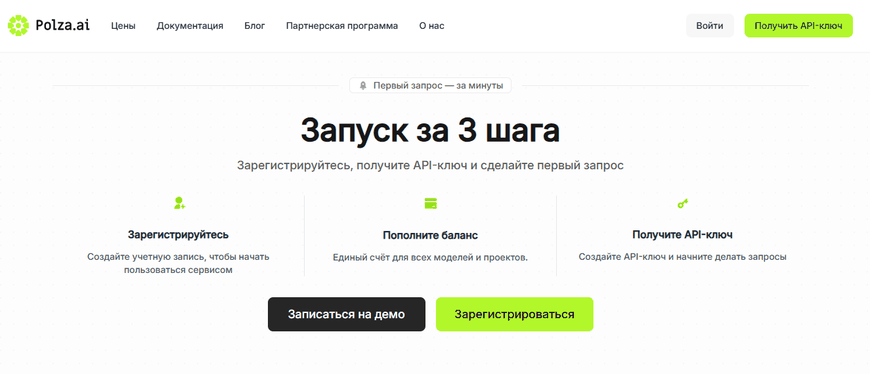Click the Запуск за 3 шага heading
The image size is (870, 374).
tap(431, 130)
